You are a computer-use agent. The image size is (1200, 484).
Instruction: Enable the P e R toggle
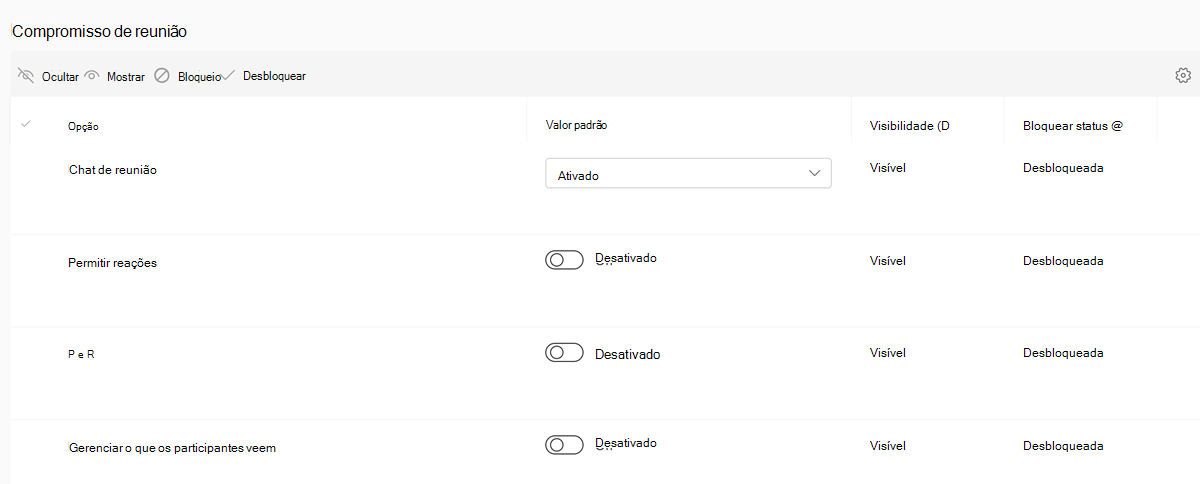[x=564, y=353]
